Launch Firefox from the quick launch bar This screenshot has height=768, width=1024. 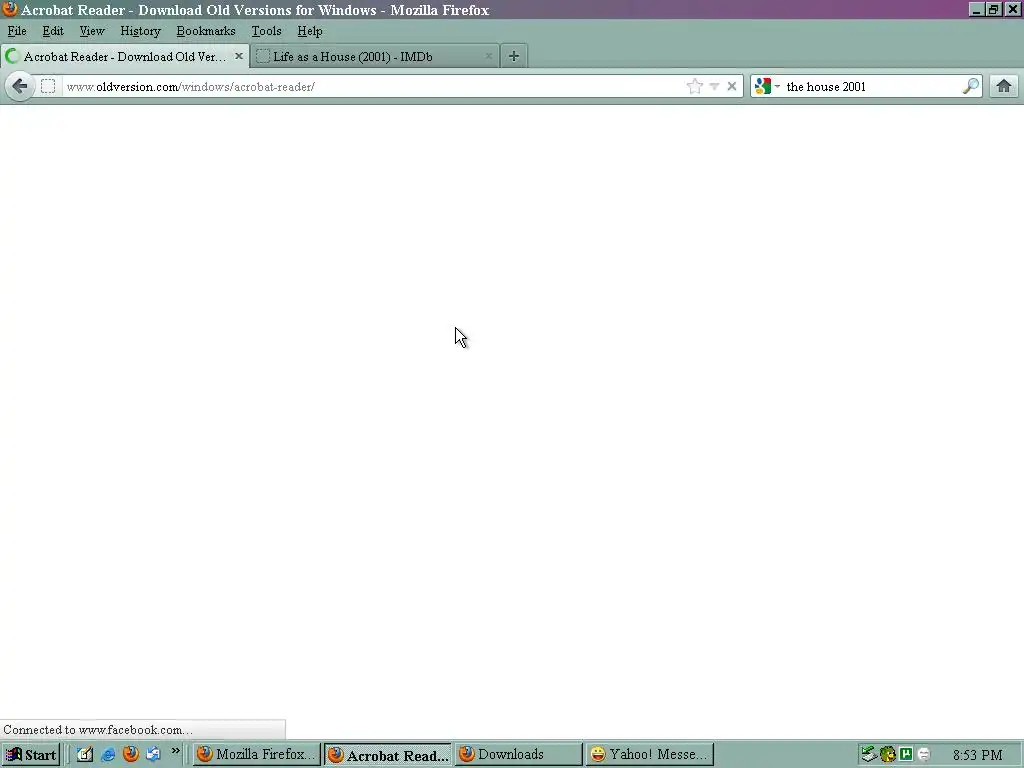click(x=131, y=754)
